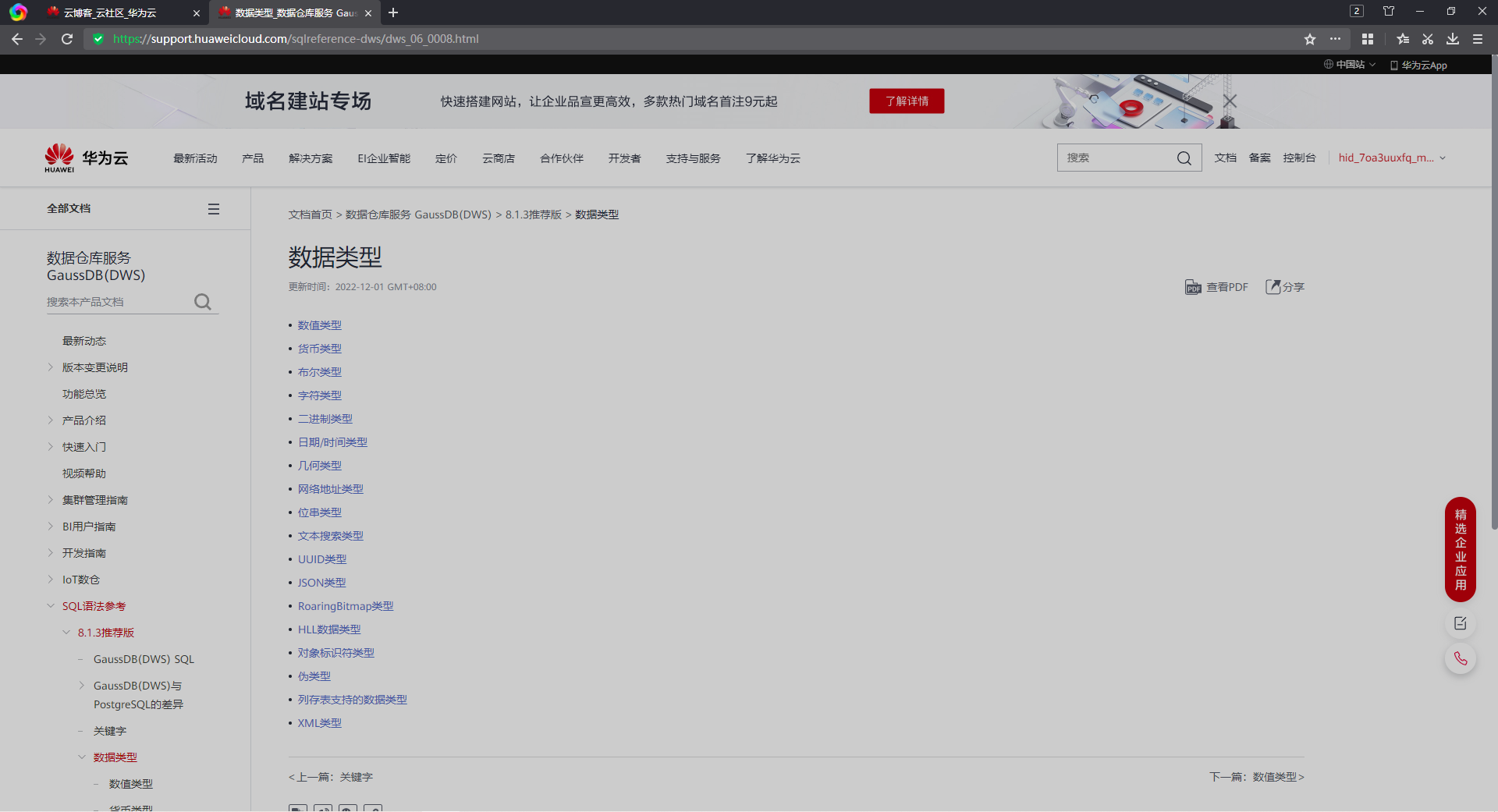
Task: Open the XML类型 link
Action: (x=320, y=723)
